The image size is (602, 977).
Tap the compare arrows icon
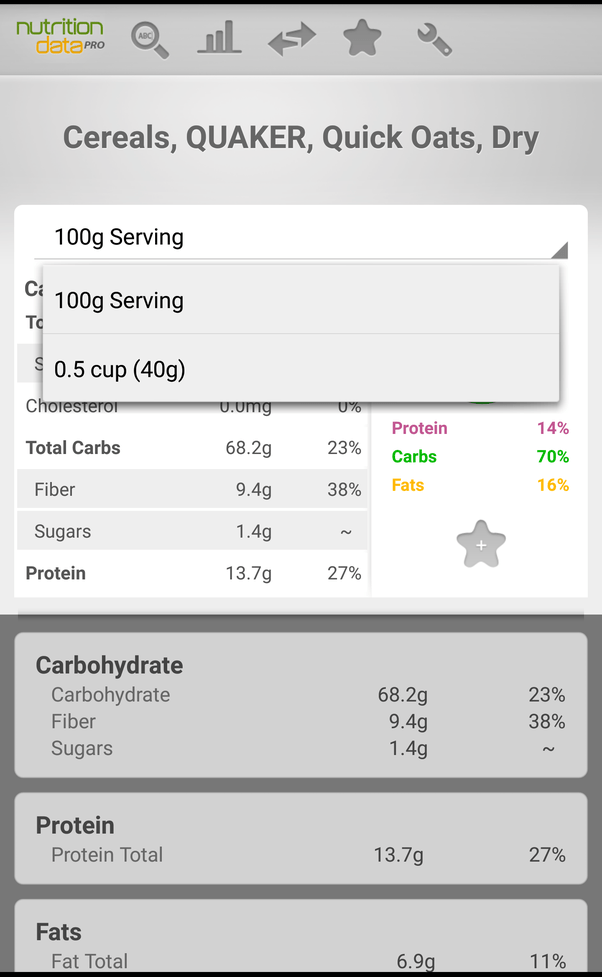pyautogui.click(x=292, y=39)
